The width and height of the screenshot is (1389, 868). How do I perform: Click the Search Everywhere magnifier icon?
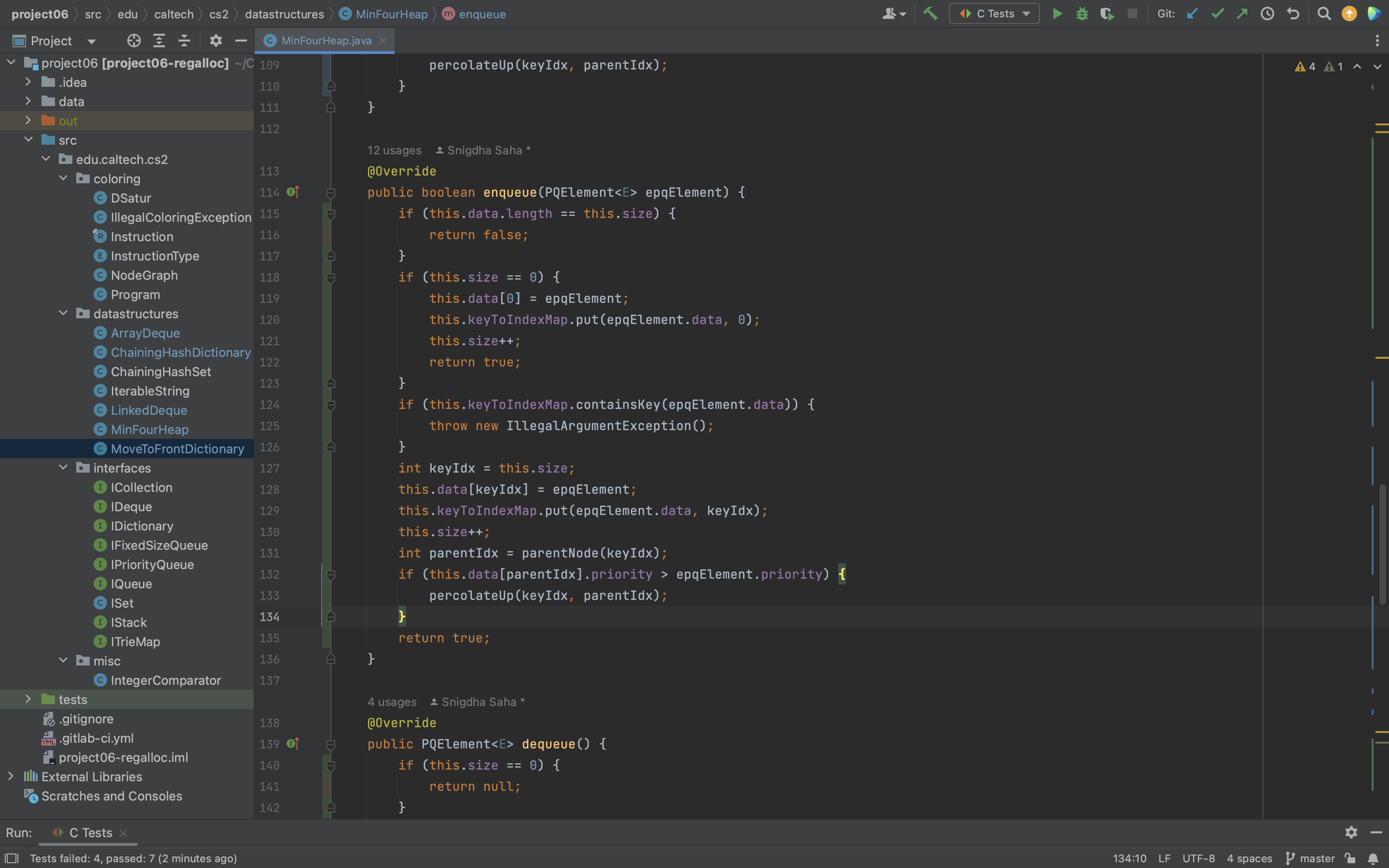(1323, 13)
